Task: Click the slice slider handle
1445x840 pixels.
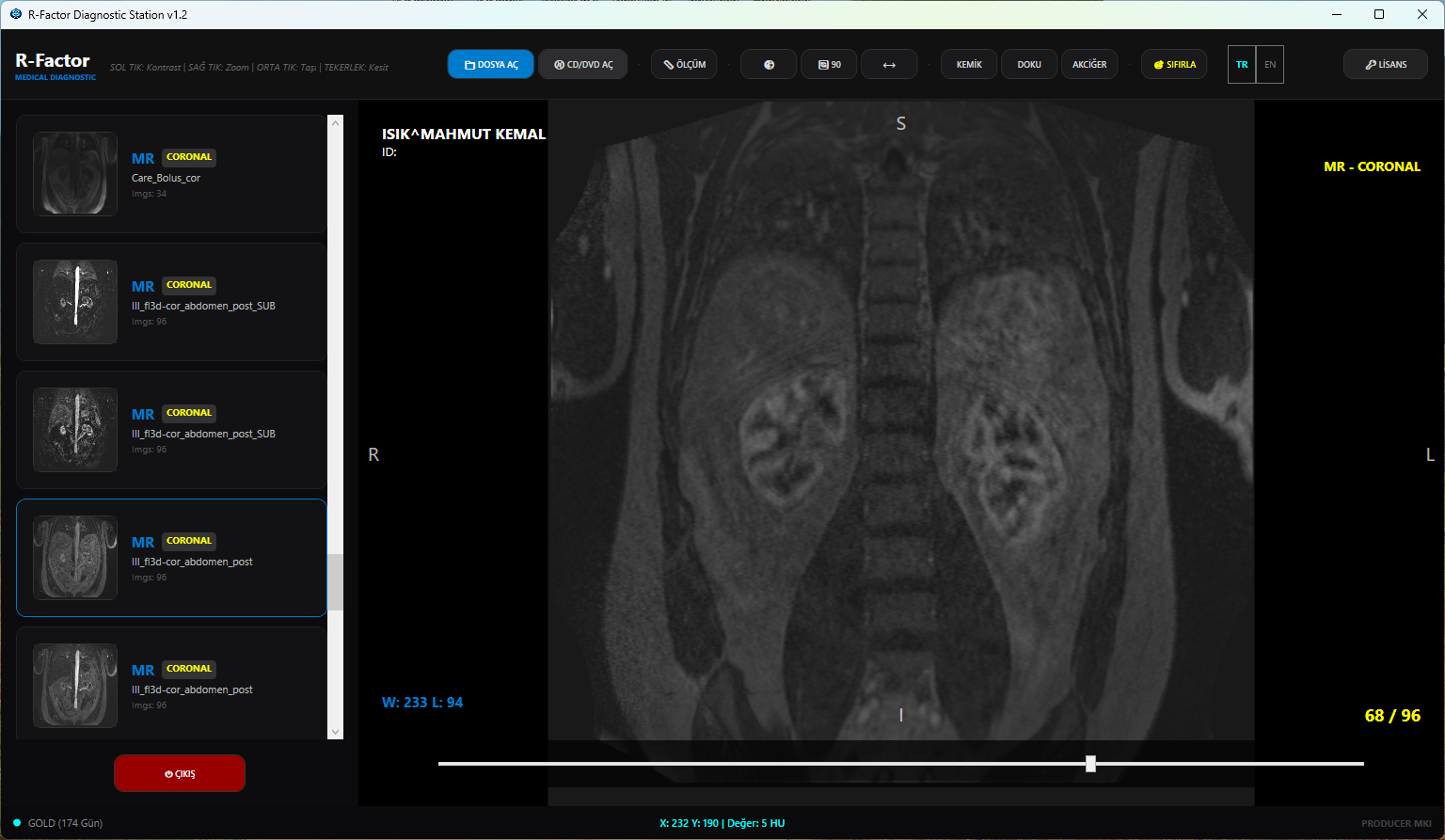Action: click(1090, 764)
